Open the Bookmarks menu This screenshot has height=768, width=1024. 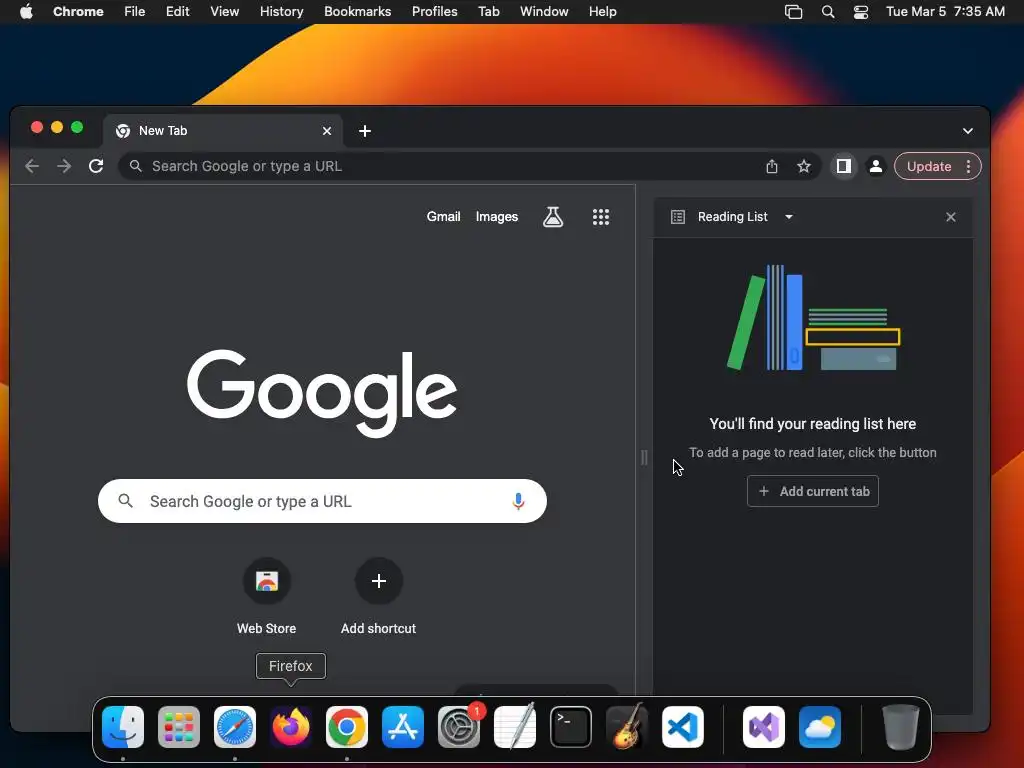tap(358, 12)
